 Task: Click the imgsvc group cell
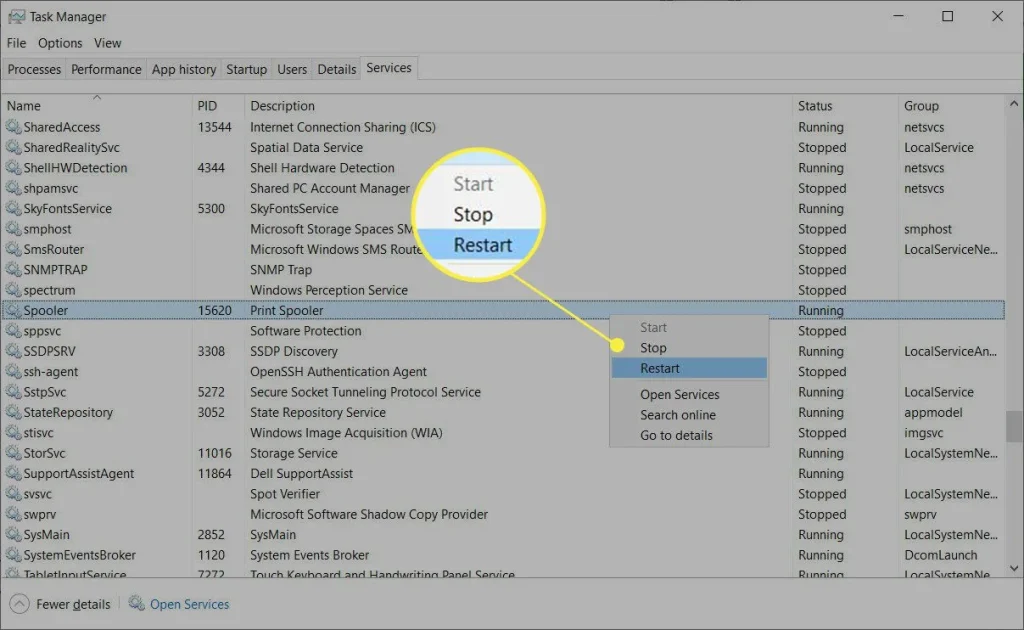pyautogui.click(x=923, y=432)
